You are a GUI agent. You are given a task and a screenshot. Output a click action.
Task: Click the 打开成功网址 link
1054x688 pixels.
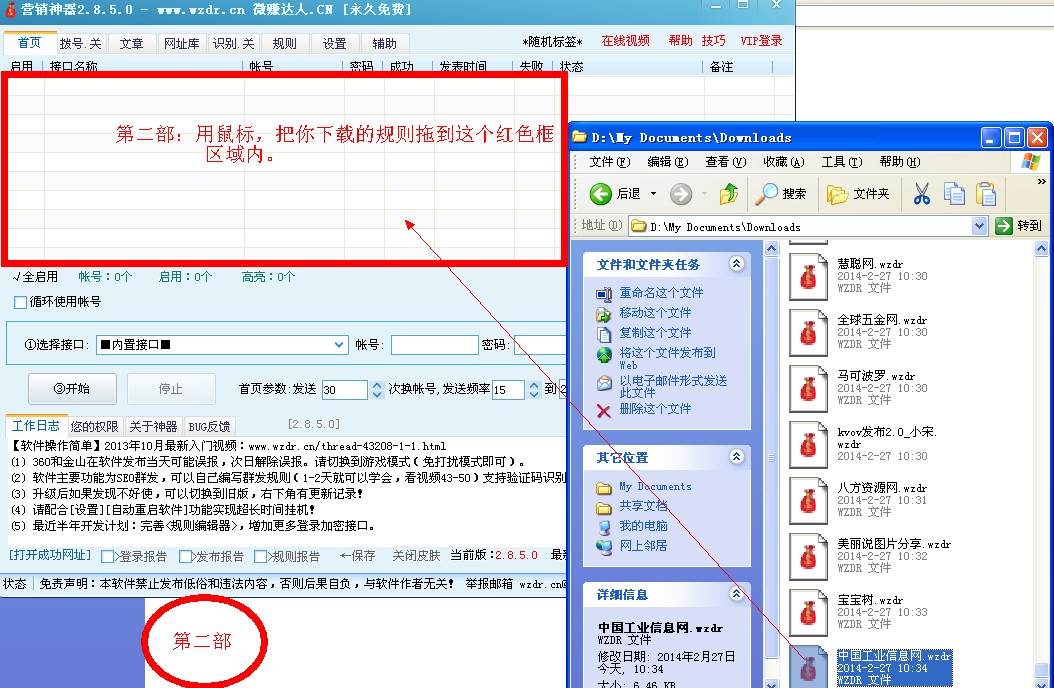tap(48, 556)
